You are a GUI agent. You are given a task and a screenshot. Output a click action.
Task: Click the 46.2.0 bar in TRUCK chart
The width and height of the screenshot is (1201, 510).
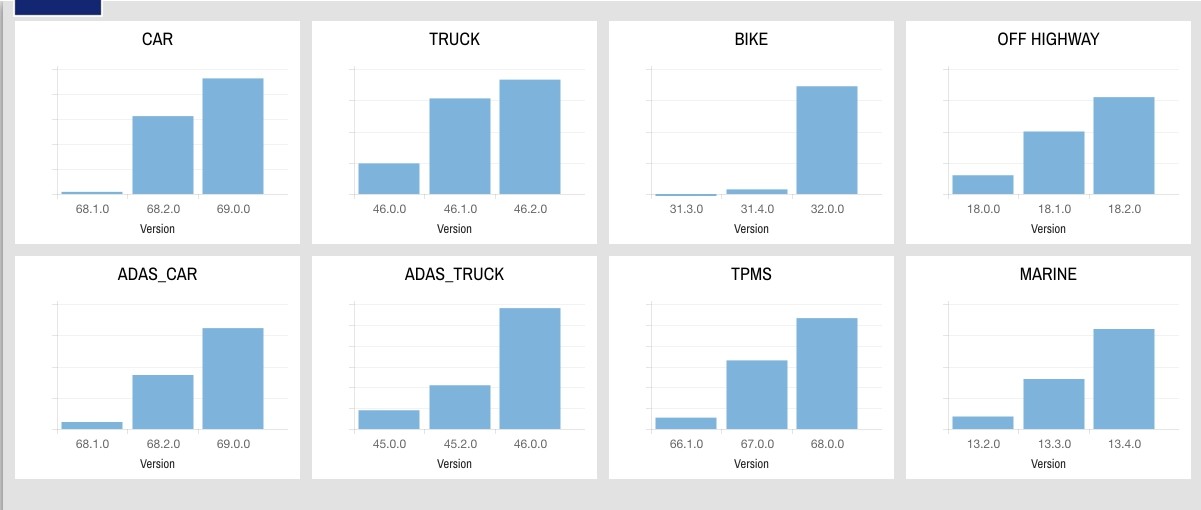tap(530, 137)
